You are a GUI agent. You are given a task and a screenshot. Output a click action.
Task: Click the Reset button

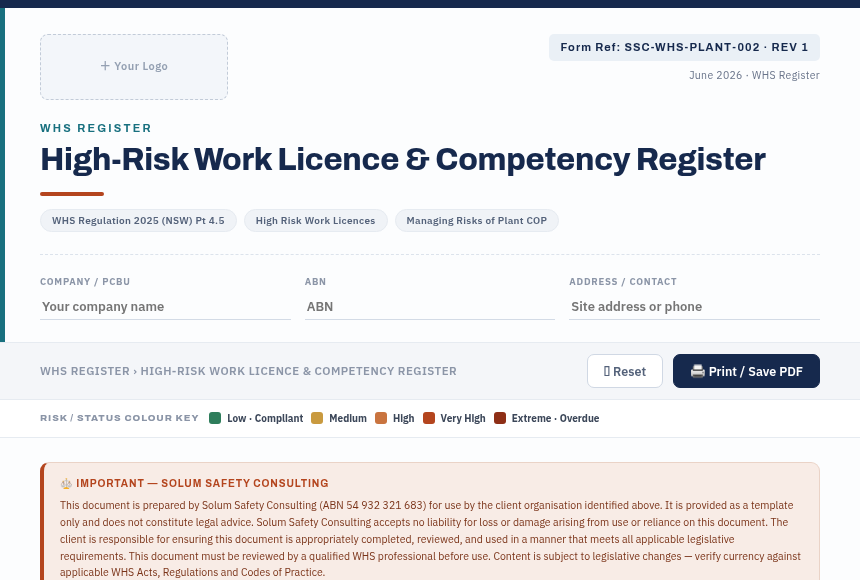point(625,371)
